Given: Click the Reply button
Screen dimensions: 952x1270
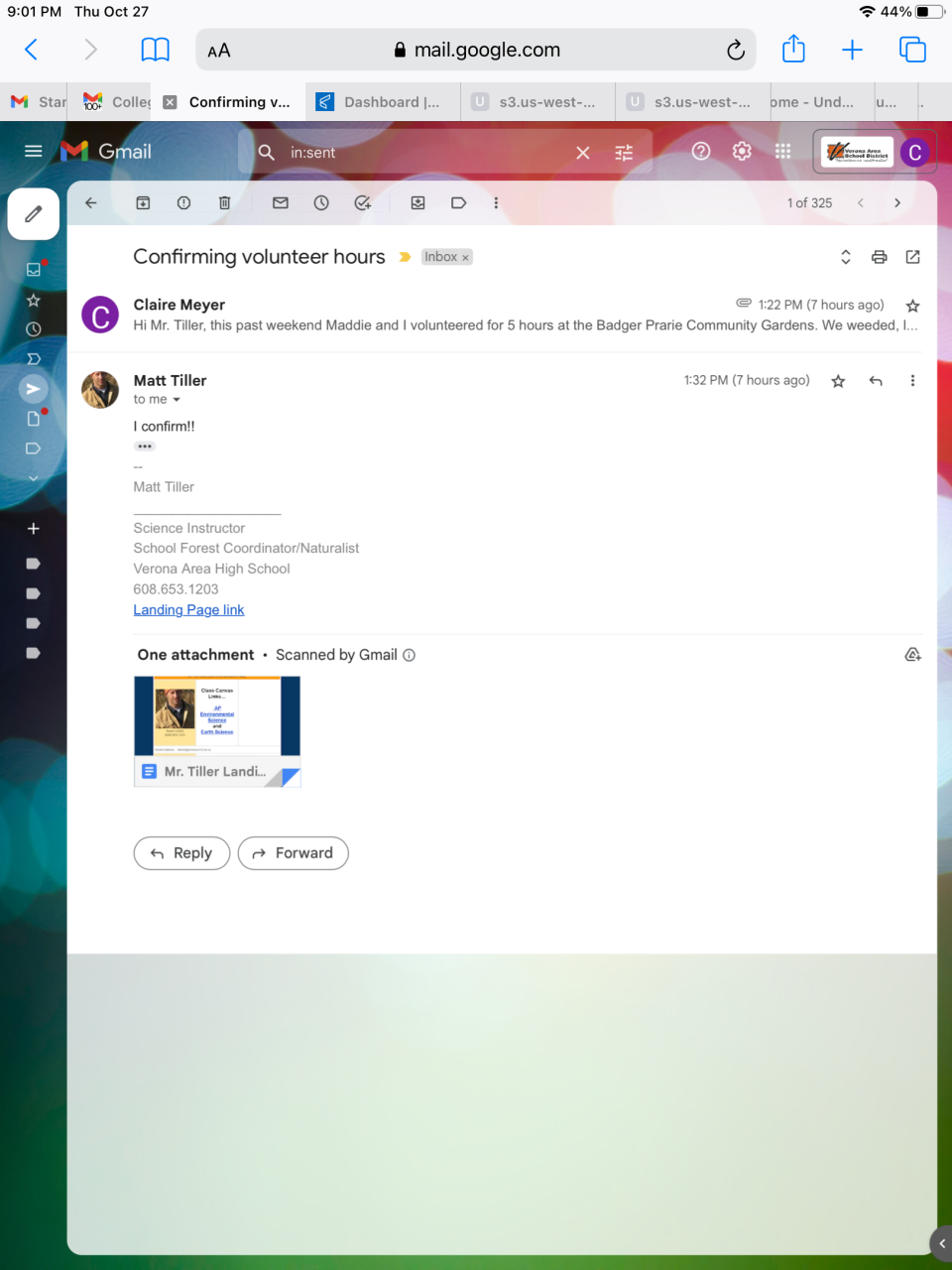Looking at the screenshot, I should click(x=181, y=853).
